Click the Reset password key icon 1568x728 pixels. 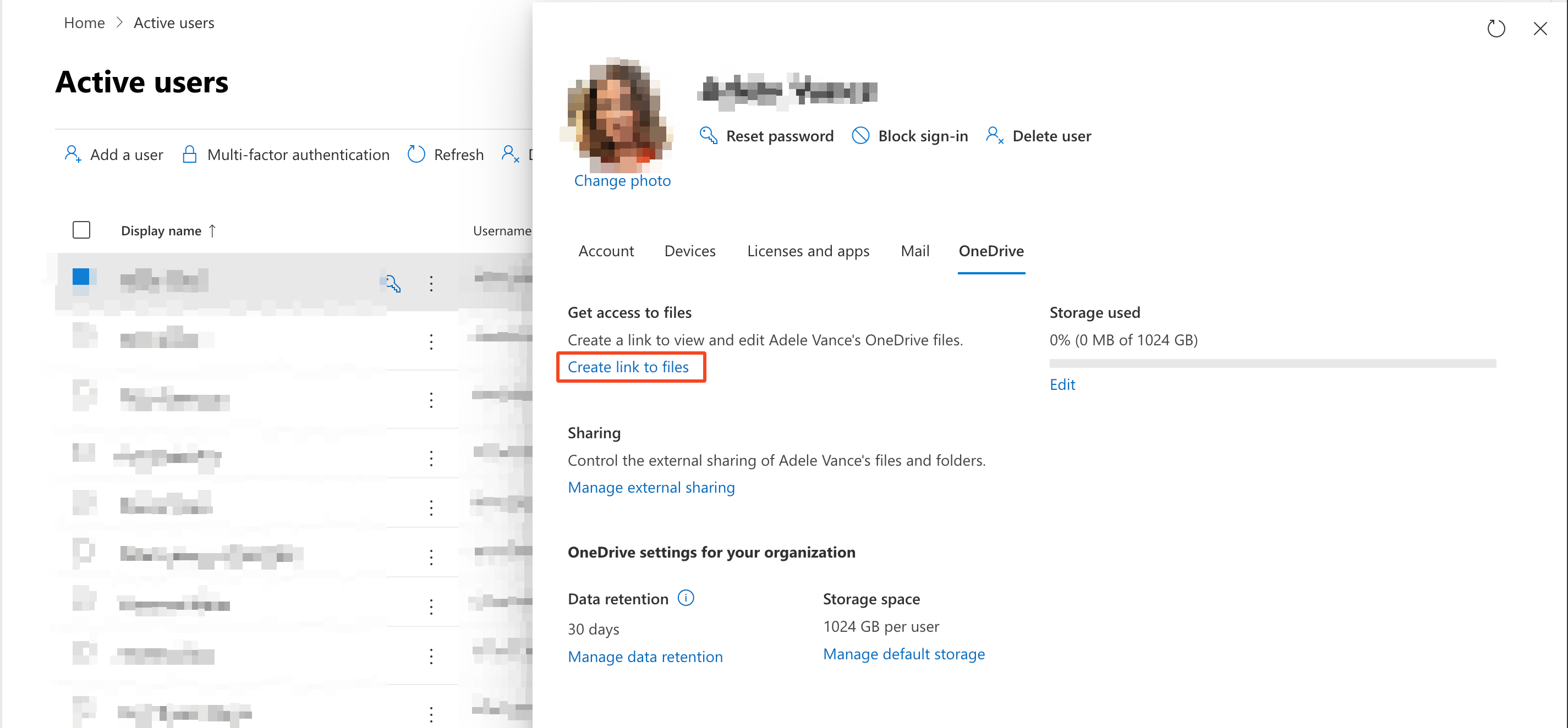pyautogui.click(x=708, y=135)
